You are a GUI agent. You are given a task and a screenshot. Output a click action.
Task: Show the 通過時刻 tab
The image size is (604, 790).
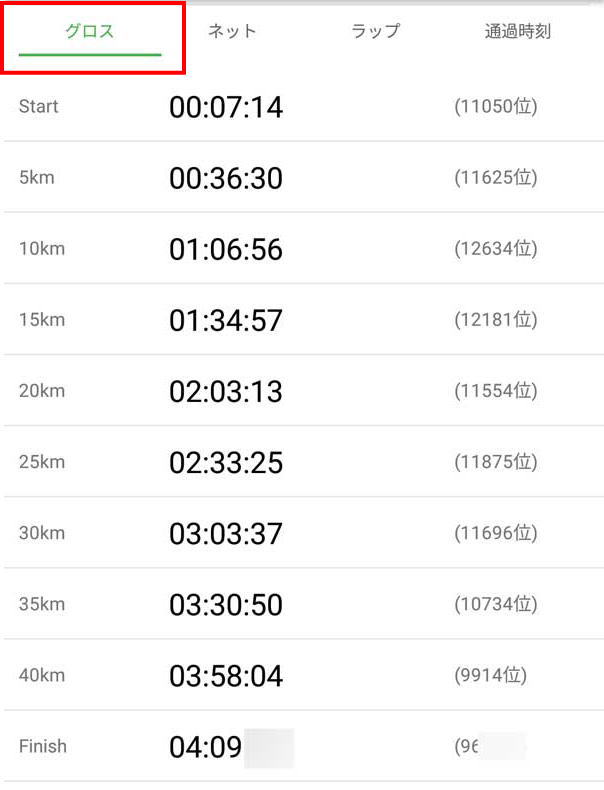(x=517, y=31)
